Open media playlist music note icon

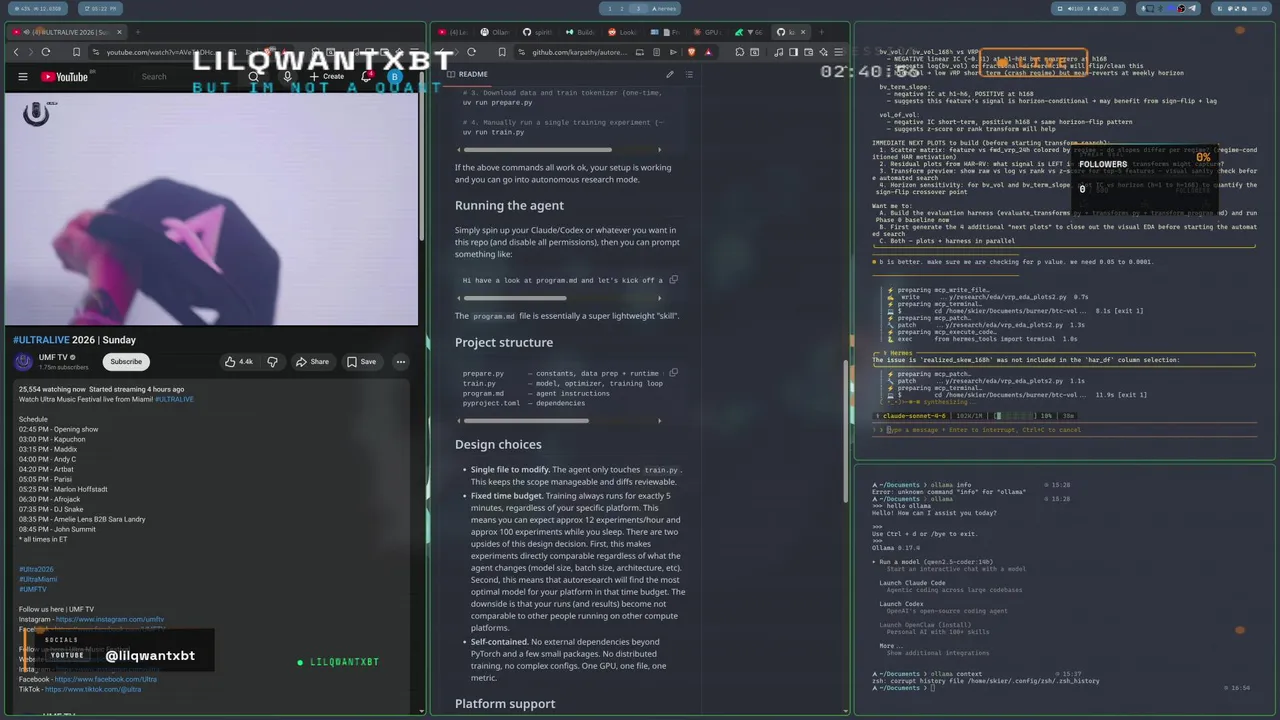(x=779, y=52)
